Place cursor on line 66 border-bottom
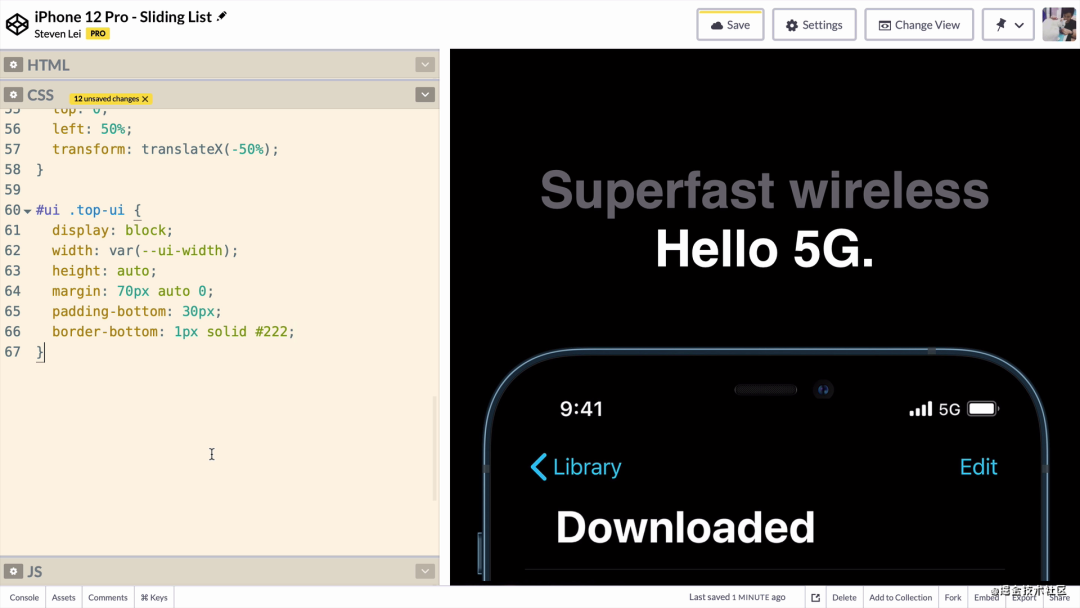Image resolution: width=1080 pixels, height=608 pixels. [x=173, y=332]
